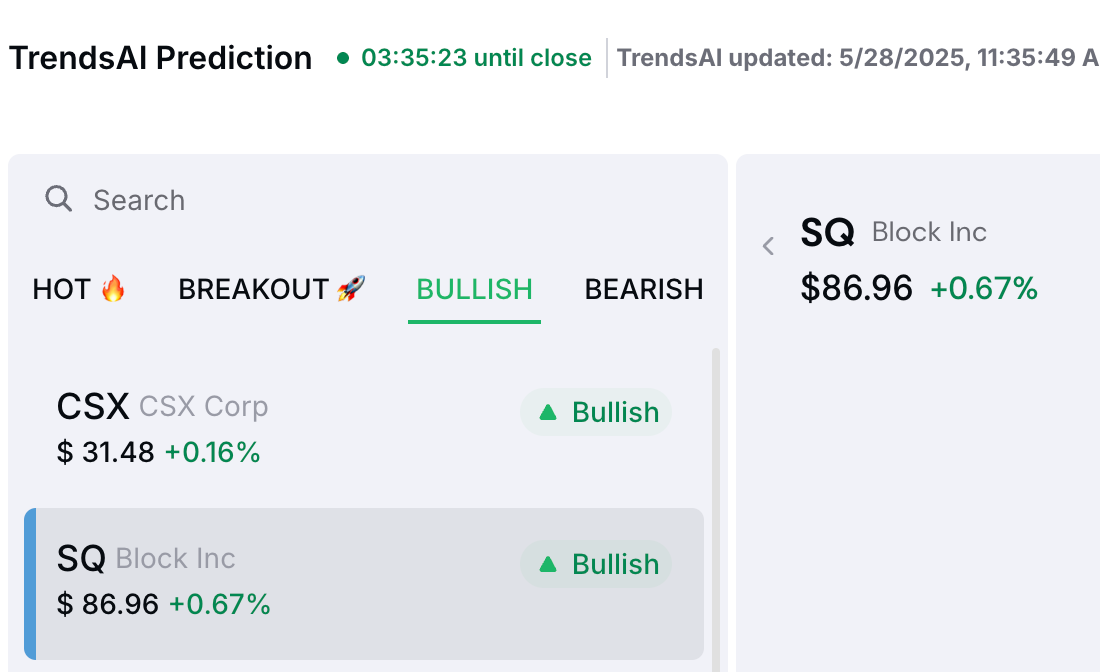Click the SQ ticker in detail panel

828,232
